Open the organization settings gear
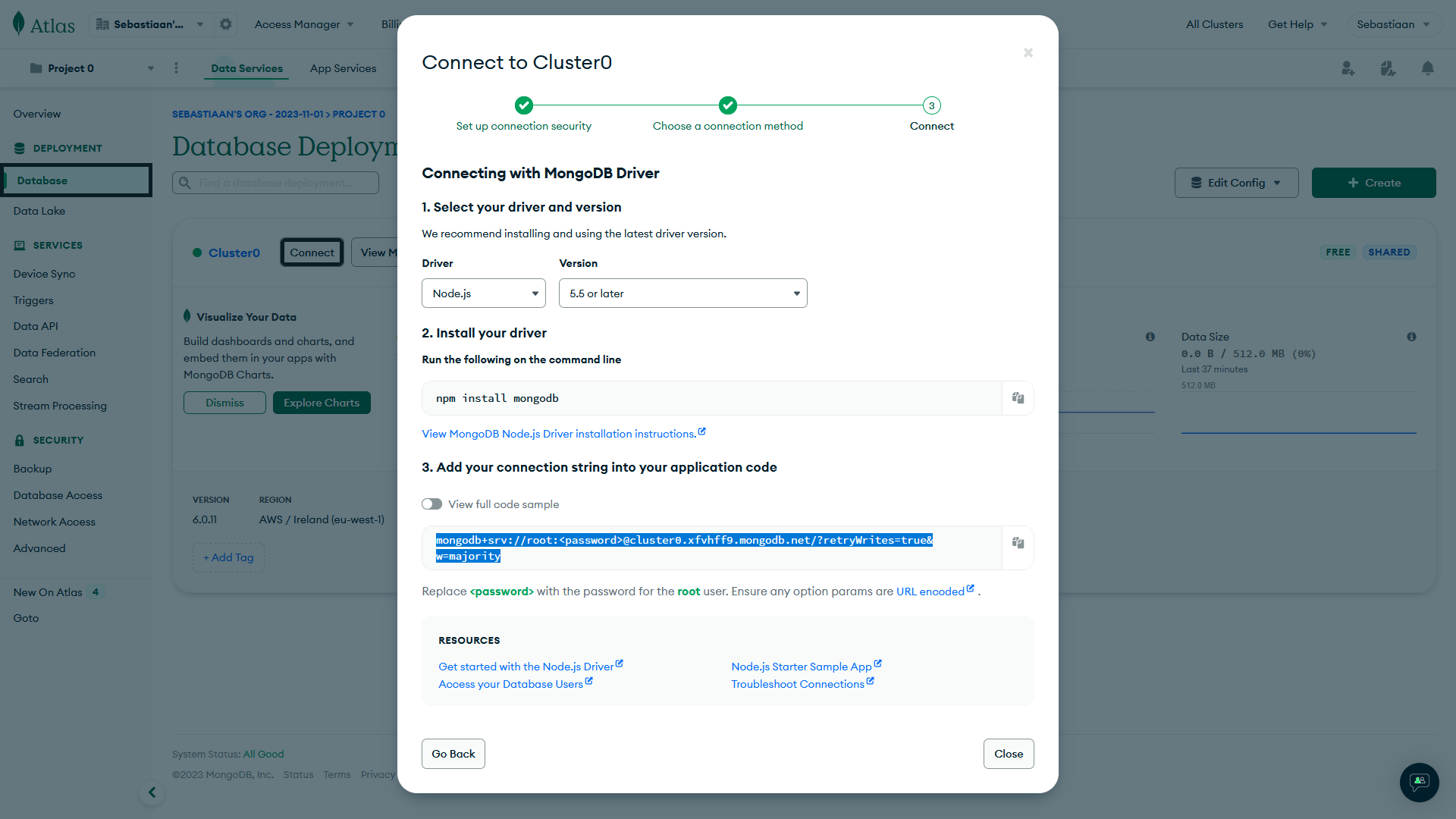Image resolution: width=1456 pixels, height=819 pixels. [x=225, y=24]
